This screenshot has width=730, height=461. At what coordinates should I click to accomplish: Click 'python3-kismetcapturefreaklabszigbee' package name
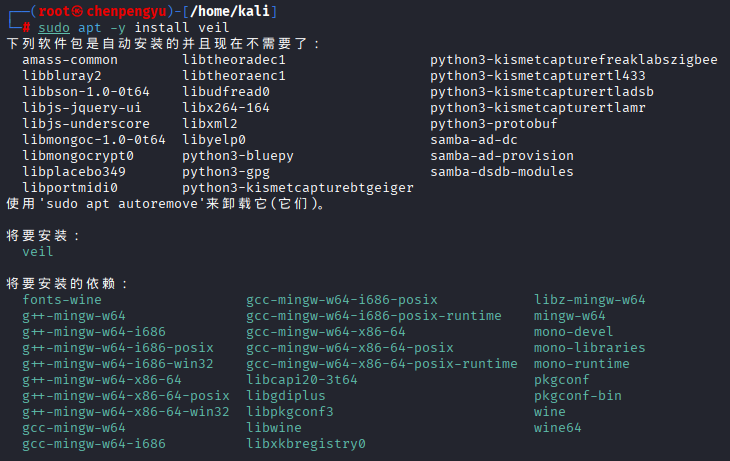click(x=574, y=60)
